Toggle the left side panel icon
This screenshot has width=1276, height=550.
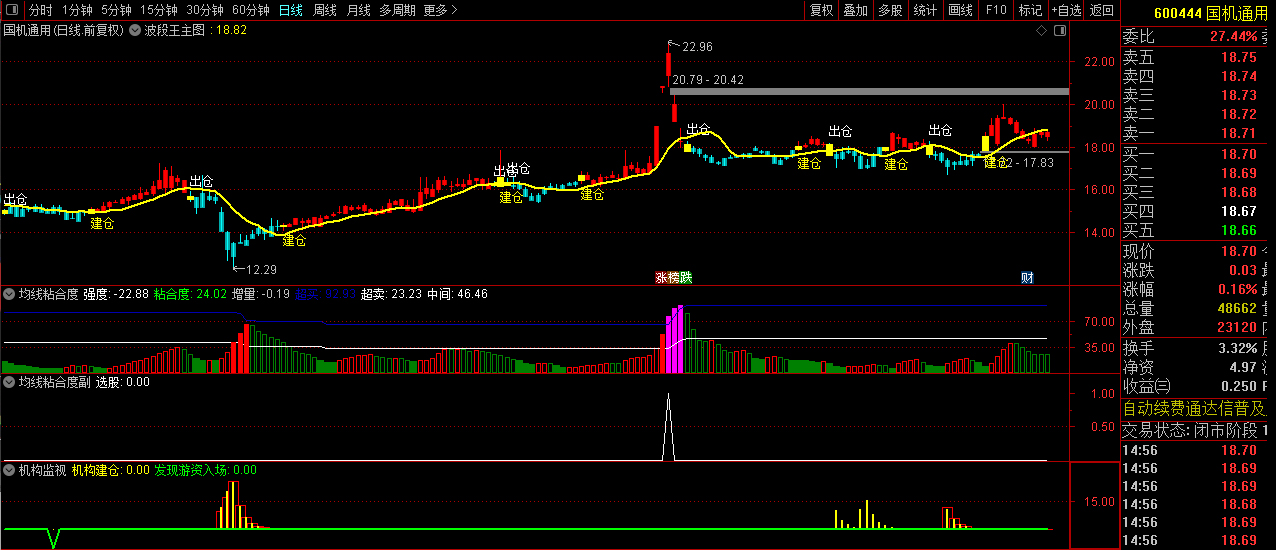tap(12, 10)
